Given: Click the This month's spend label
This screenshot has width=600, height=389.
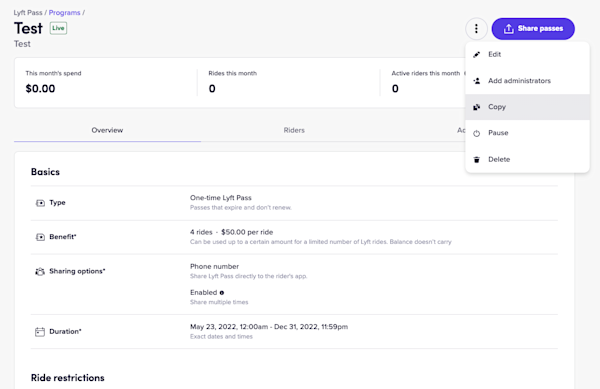Looking at the screenshot, I should (53, 73).
